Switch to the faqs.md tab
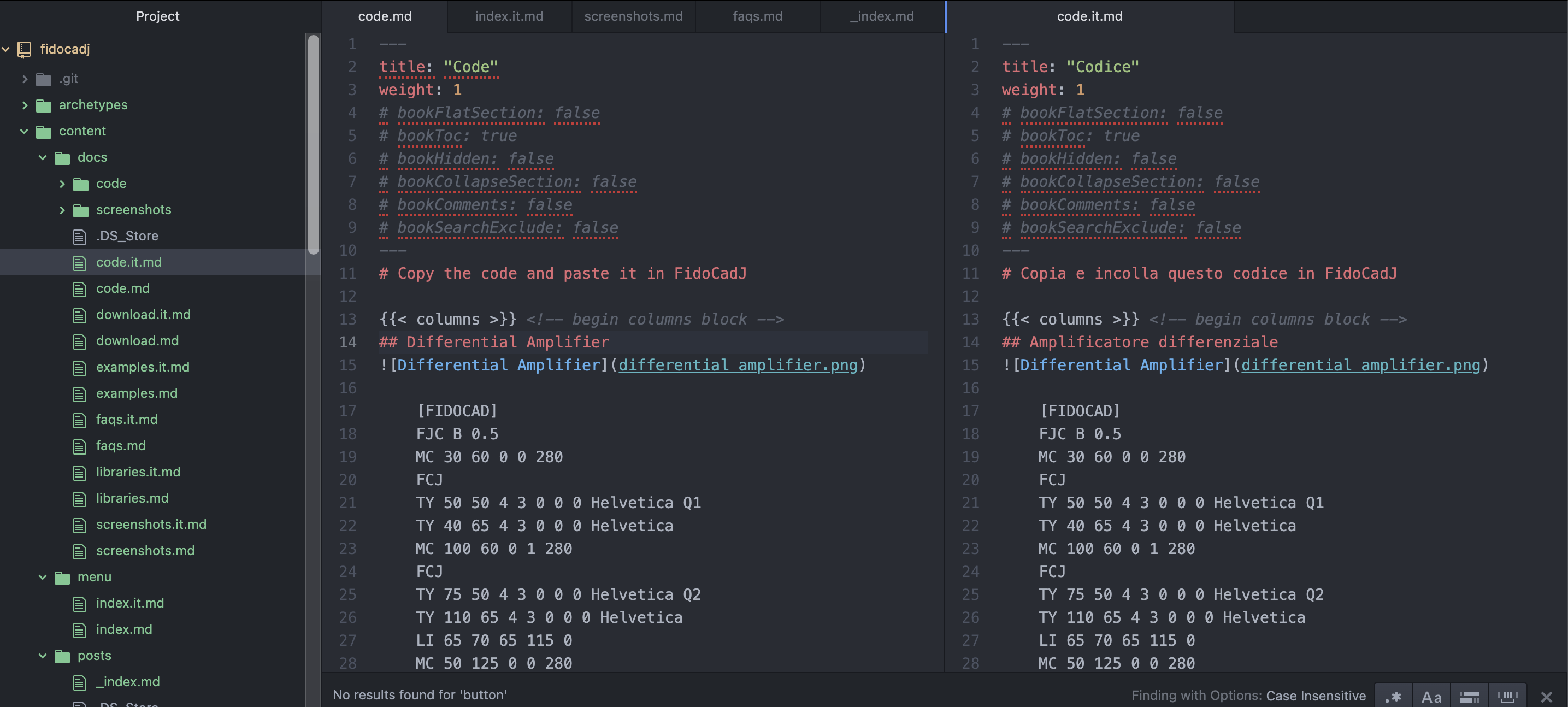The image size is (1568, 707). coord(757,16)
